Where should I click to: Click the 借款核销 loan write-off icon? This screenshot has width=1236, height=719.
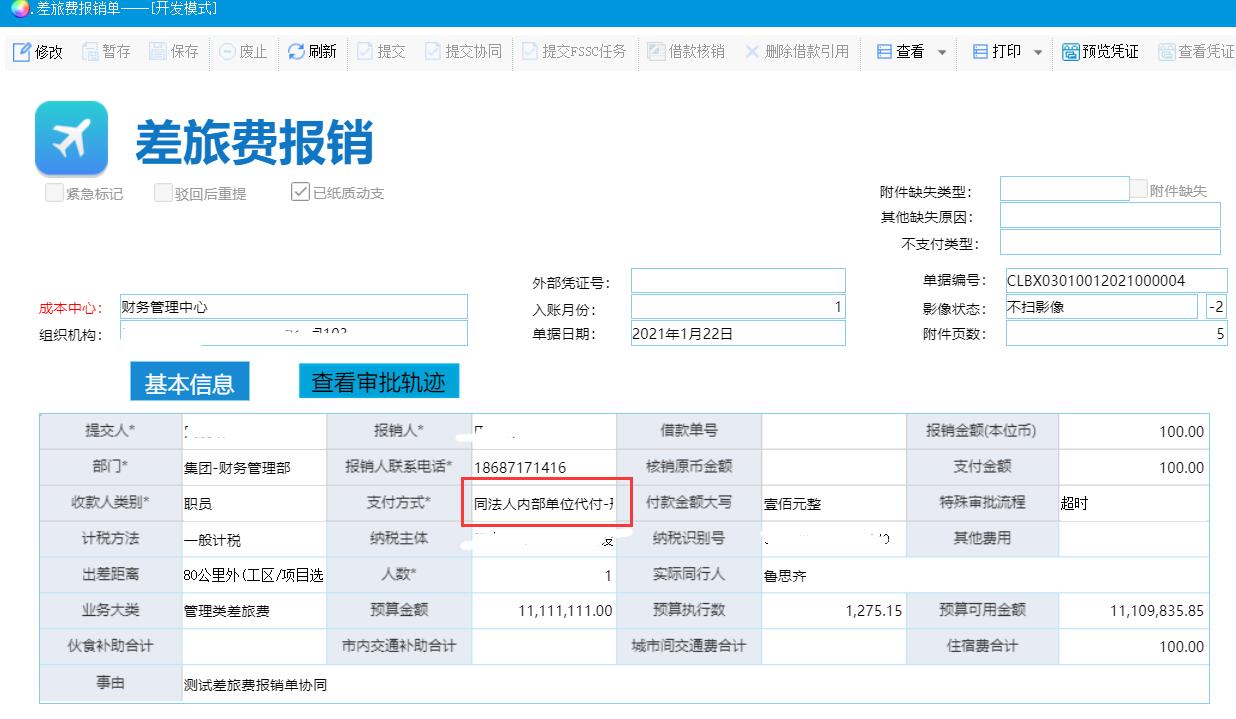tap(656, 52)
